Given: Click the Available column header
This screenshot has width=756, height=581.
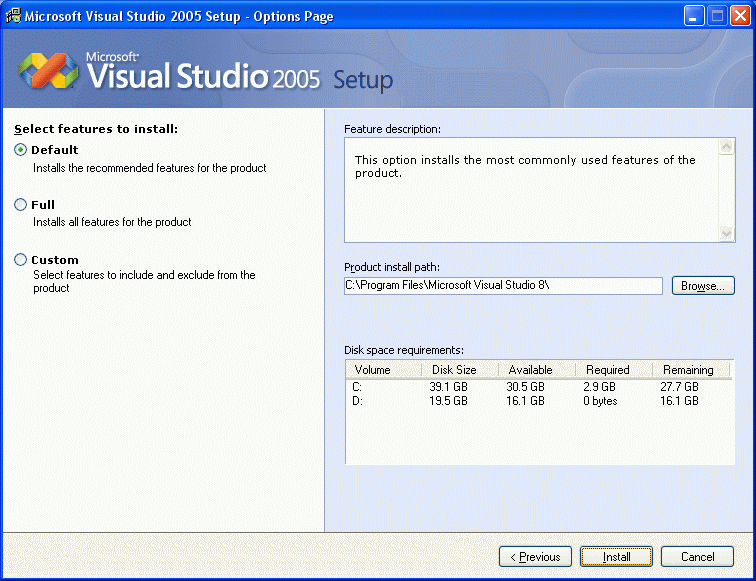Looking at the screenshot, I should (x=530, y=370).
